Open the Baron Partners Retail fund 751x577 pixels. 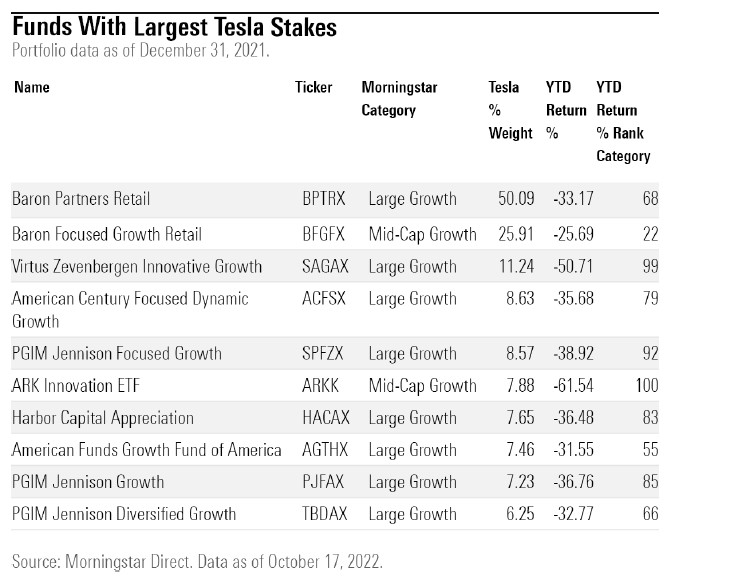point(81,199)
